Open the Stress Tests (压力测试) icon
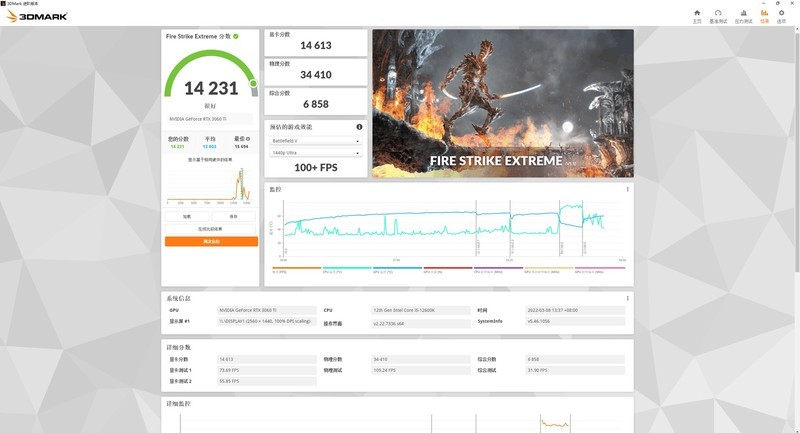This screenshot has height=433, width=800. coord(743,15)
